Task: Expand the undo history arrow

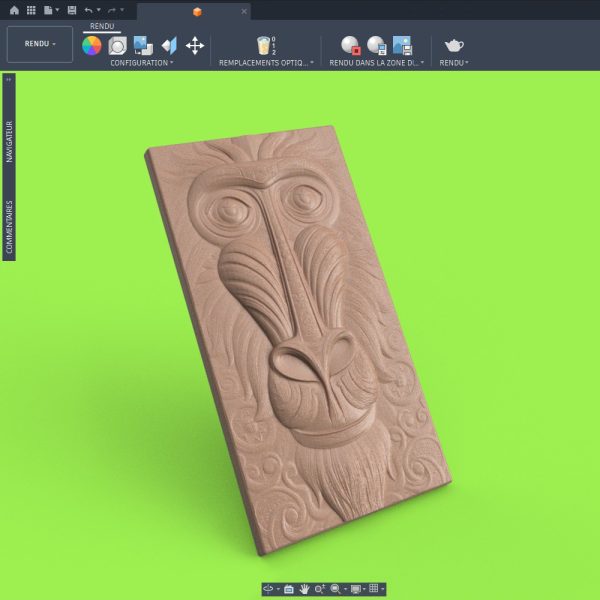Action: 99,10
